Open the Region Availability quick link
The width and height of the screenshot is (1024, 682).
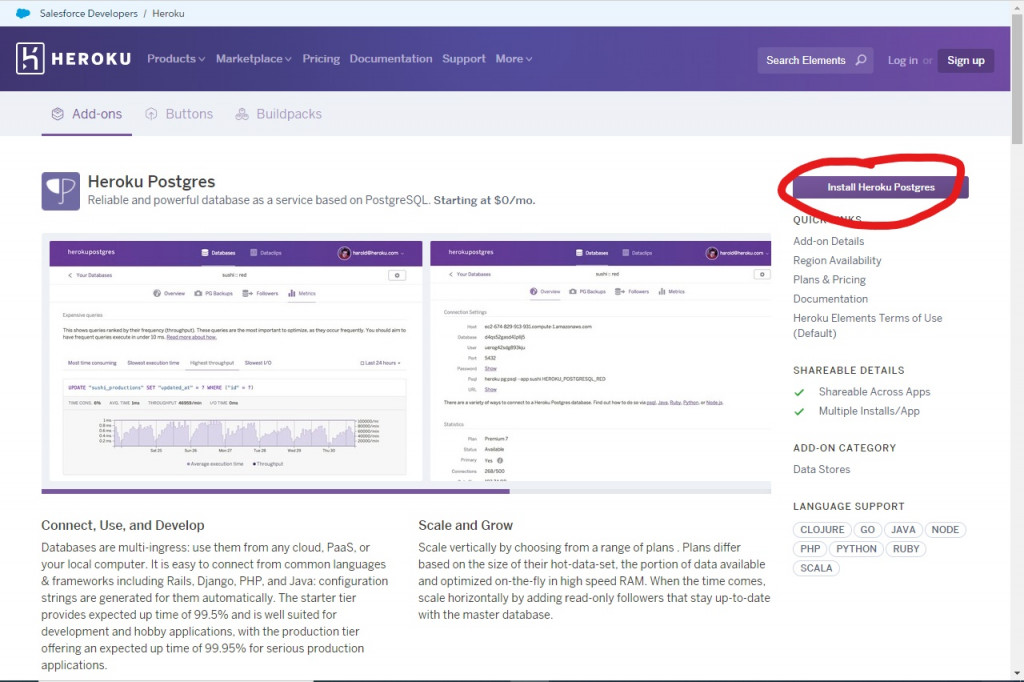coord(837,260)
